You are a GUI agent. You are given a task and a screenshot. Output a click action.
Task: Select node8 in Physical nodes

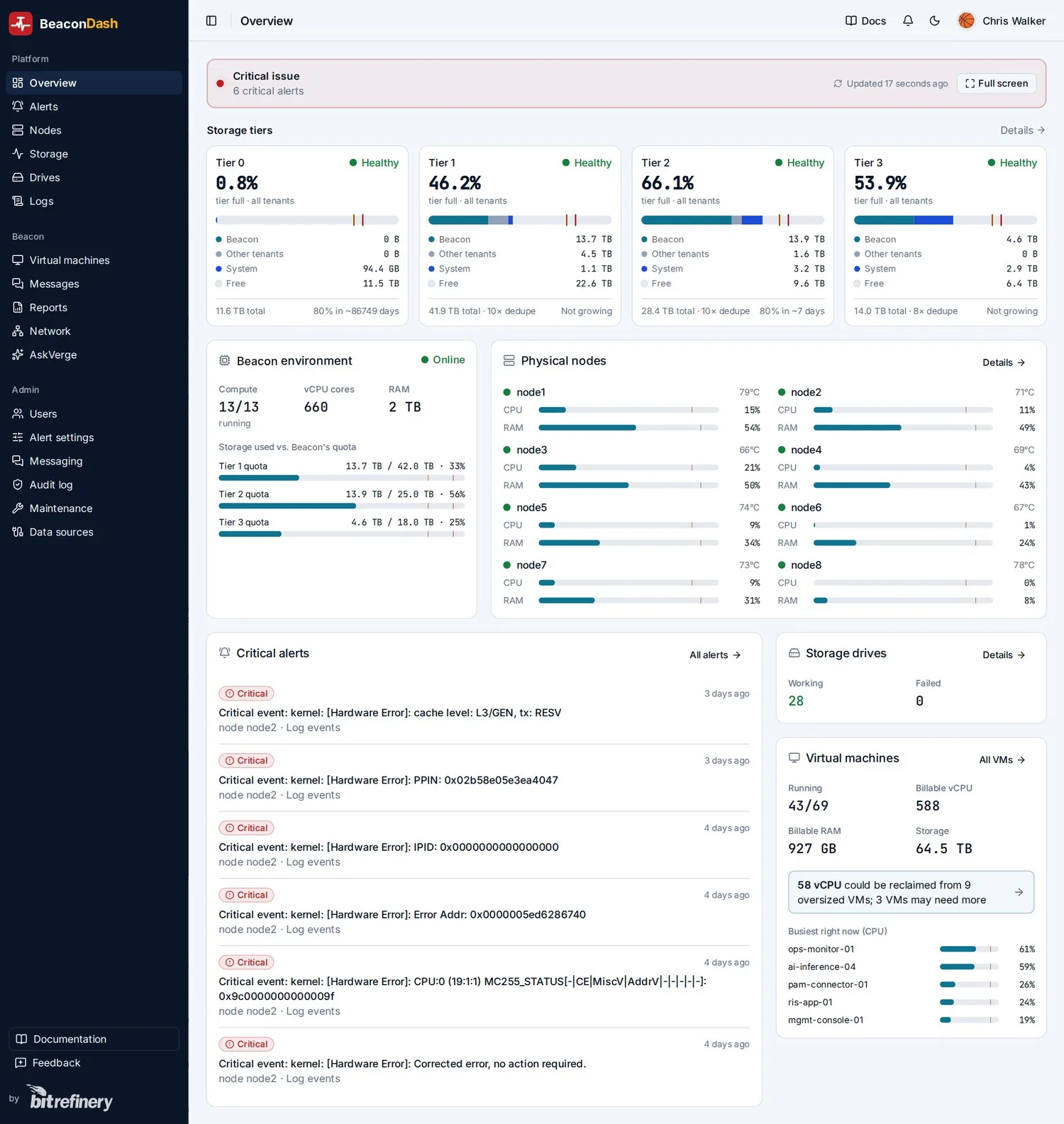pos(806,565)
